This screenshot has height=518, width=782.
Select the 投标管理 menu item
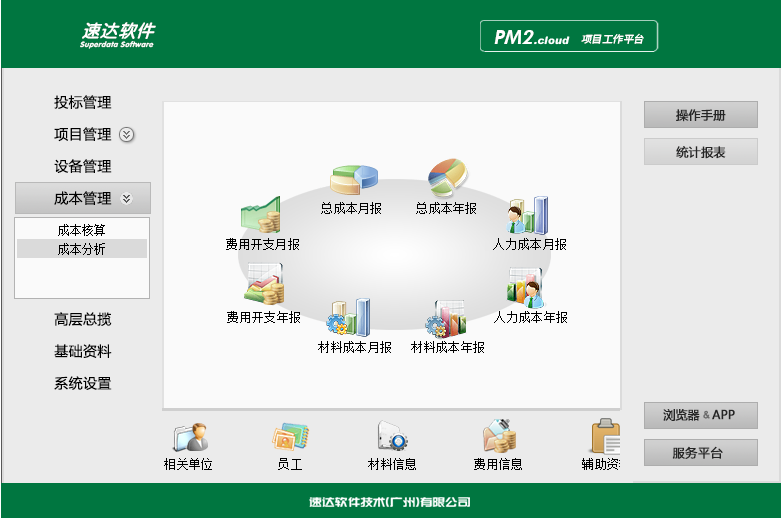point(83,103)
